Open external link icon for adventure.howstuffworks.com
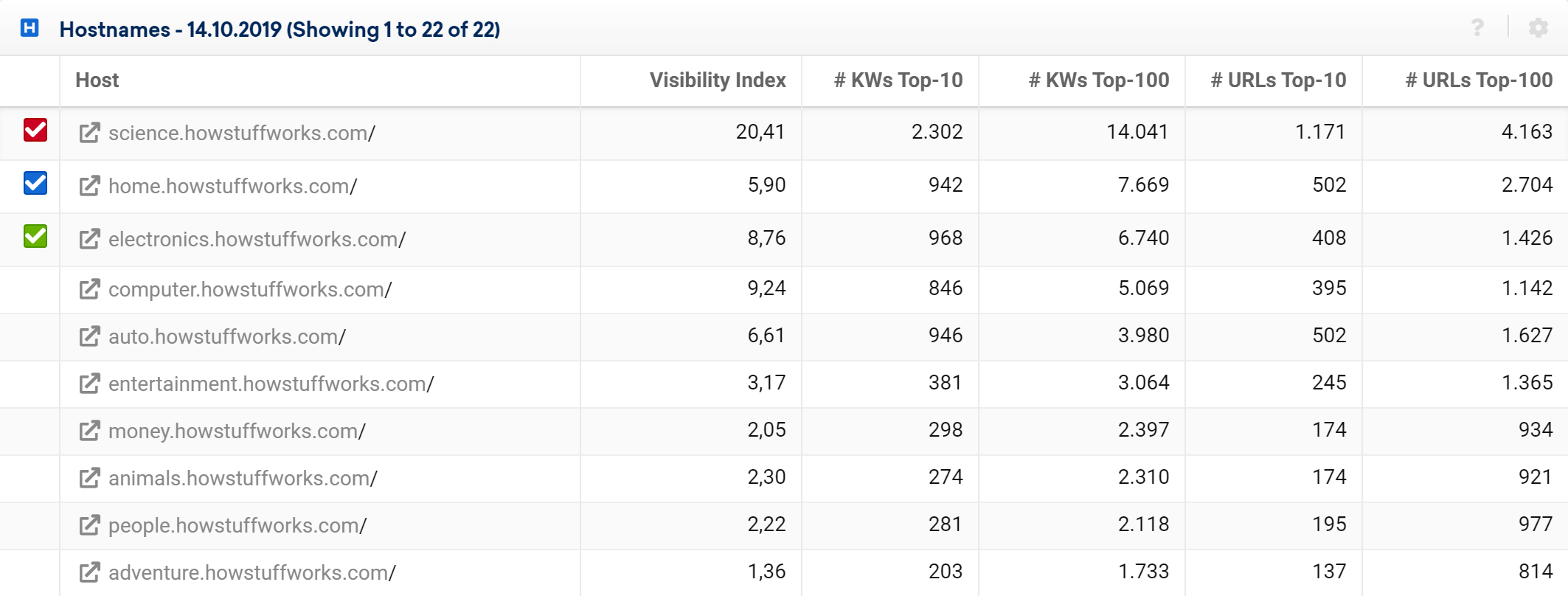The height and width of the screenshot is (596, 1568). pos(89,572)
